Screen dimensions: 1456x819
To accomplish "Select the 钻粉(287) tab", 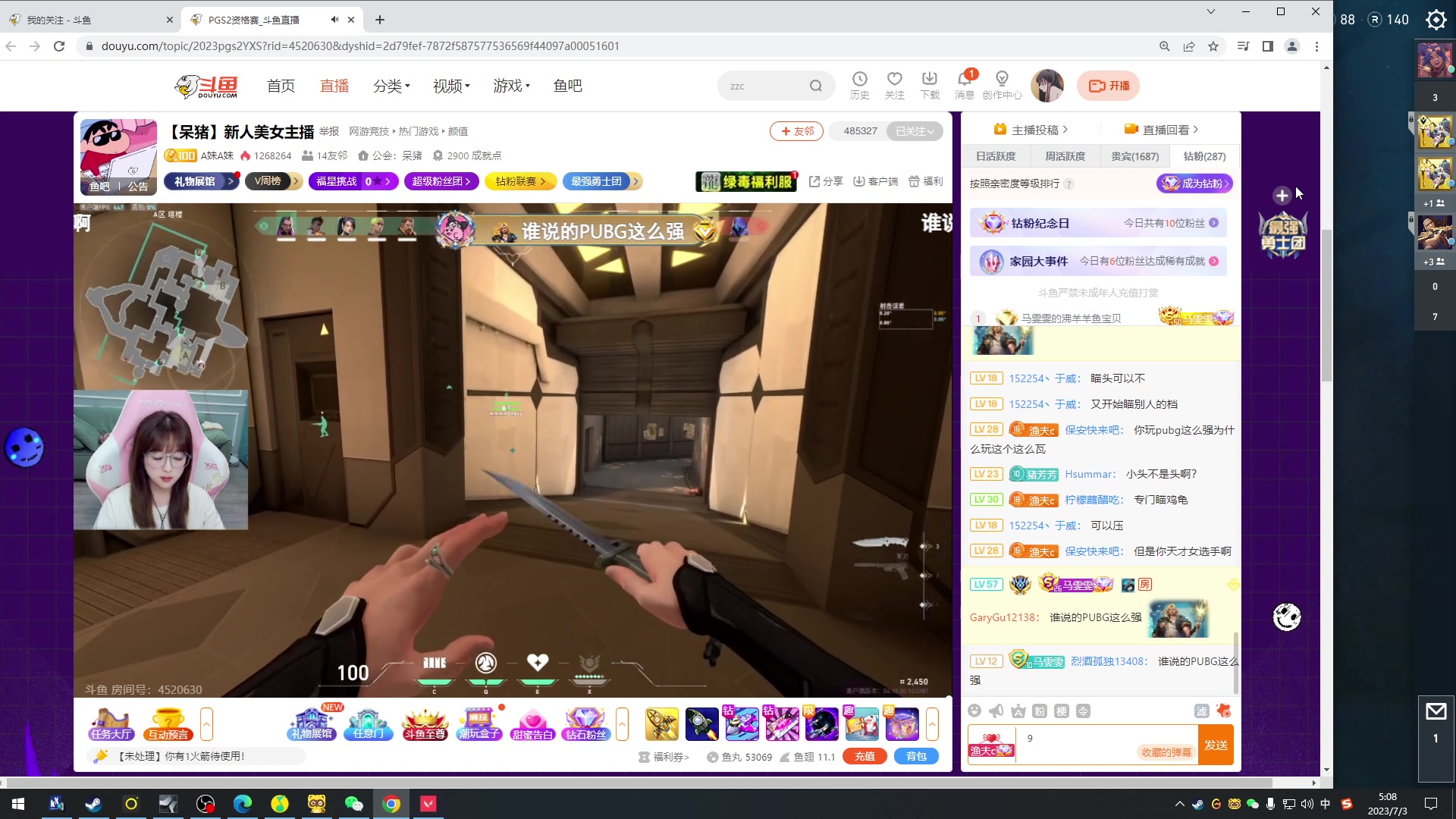I will coord(1204,156).
